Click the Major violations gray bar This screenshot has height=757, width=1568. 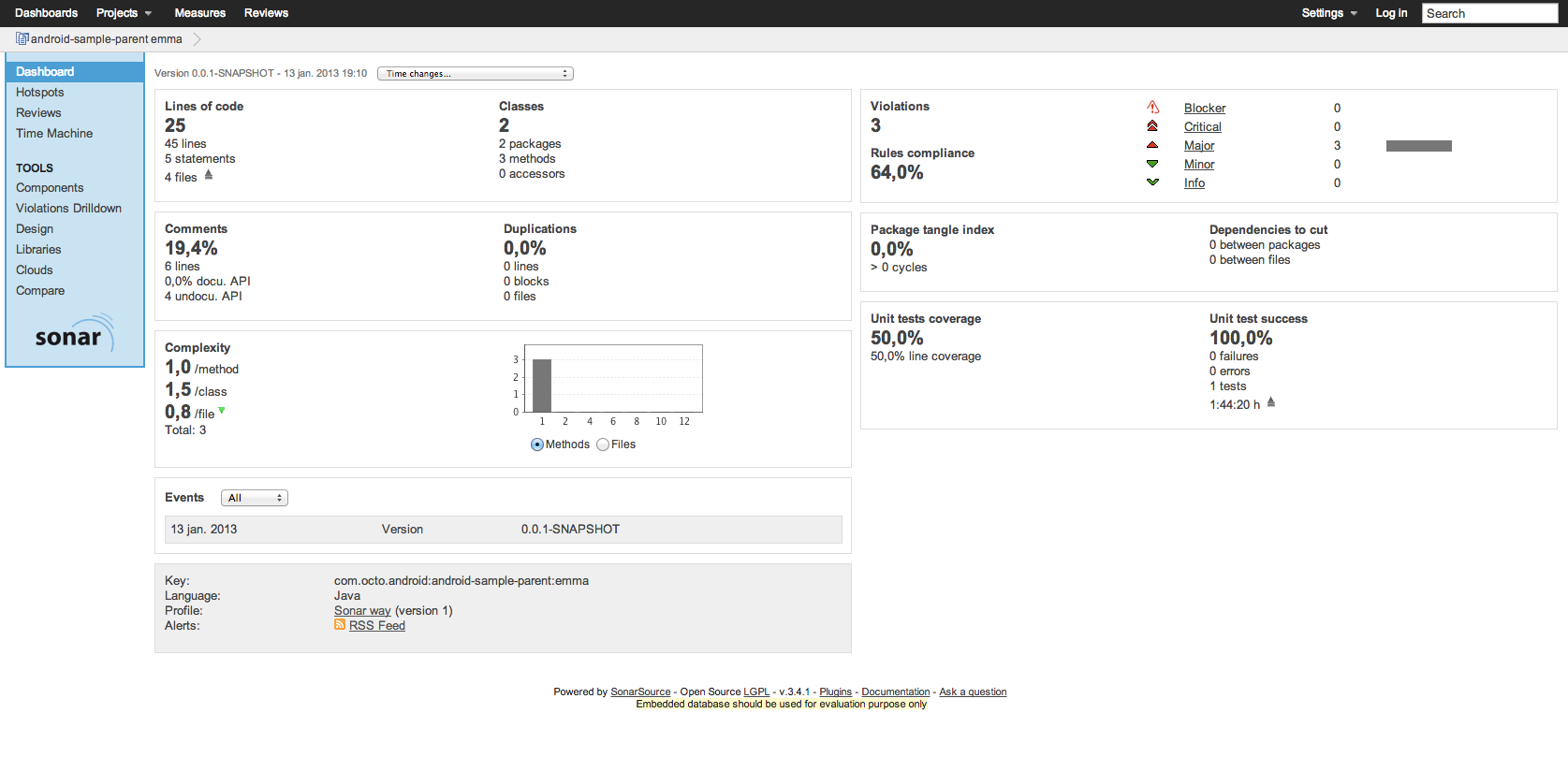coord(1419,146)
